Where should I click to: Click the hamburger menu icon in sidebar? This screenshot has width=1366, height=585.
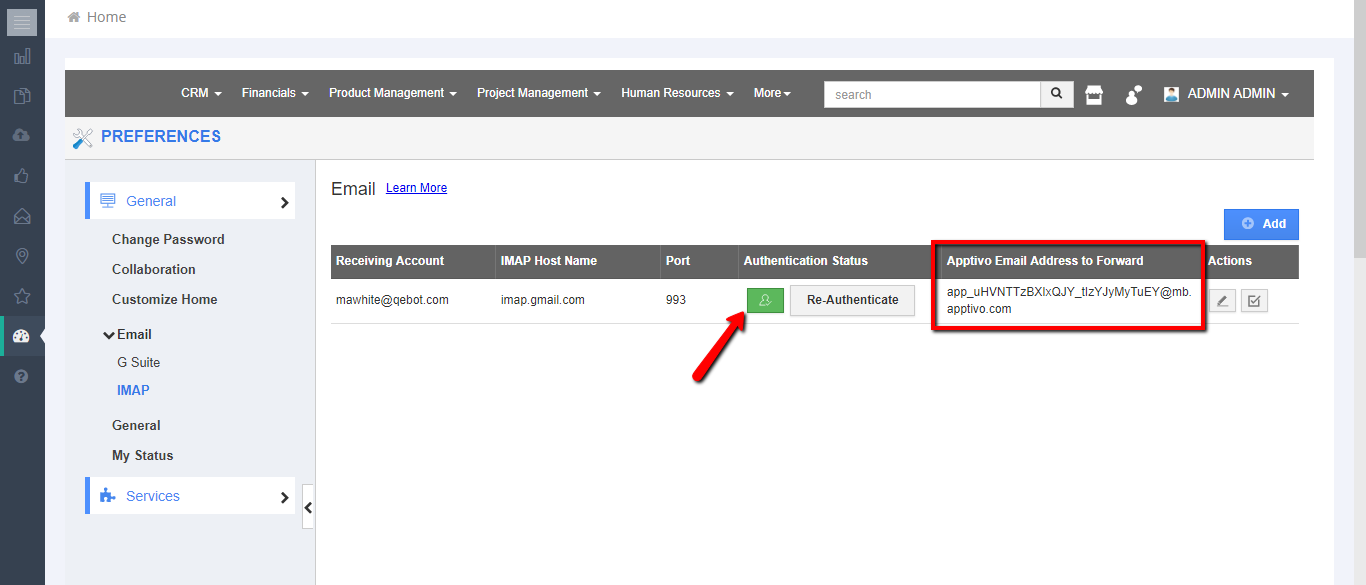tap(22, 21)
